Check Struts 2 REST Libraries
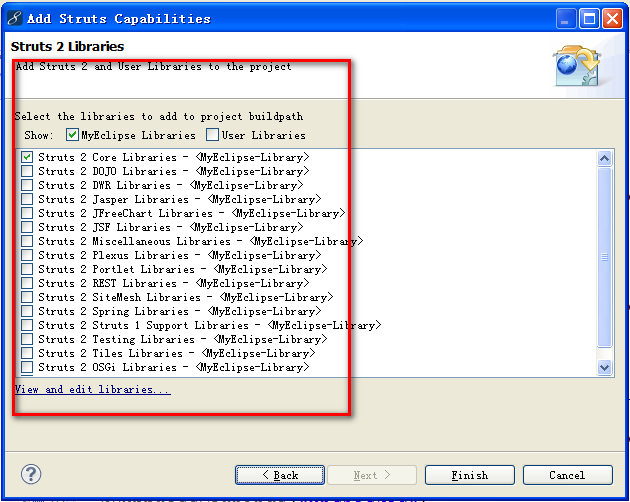 [27, 283]
